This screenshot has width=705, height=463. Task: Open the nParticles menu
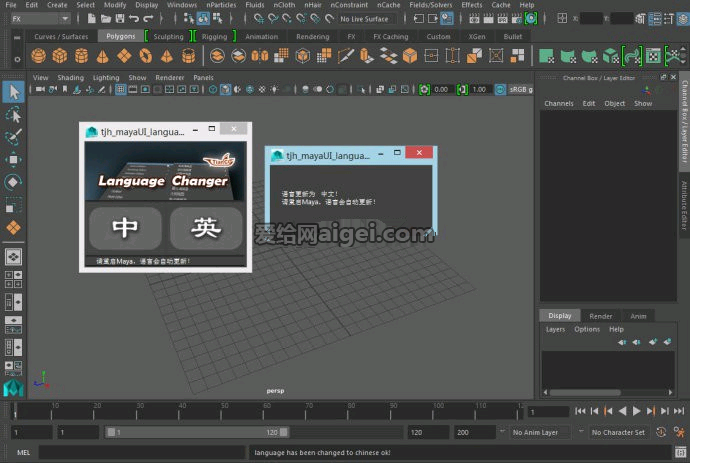[x=221, y=5]
